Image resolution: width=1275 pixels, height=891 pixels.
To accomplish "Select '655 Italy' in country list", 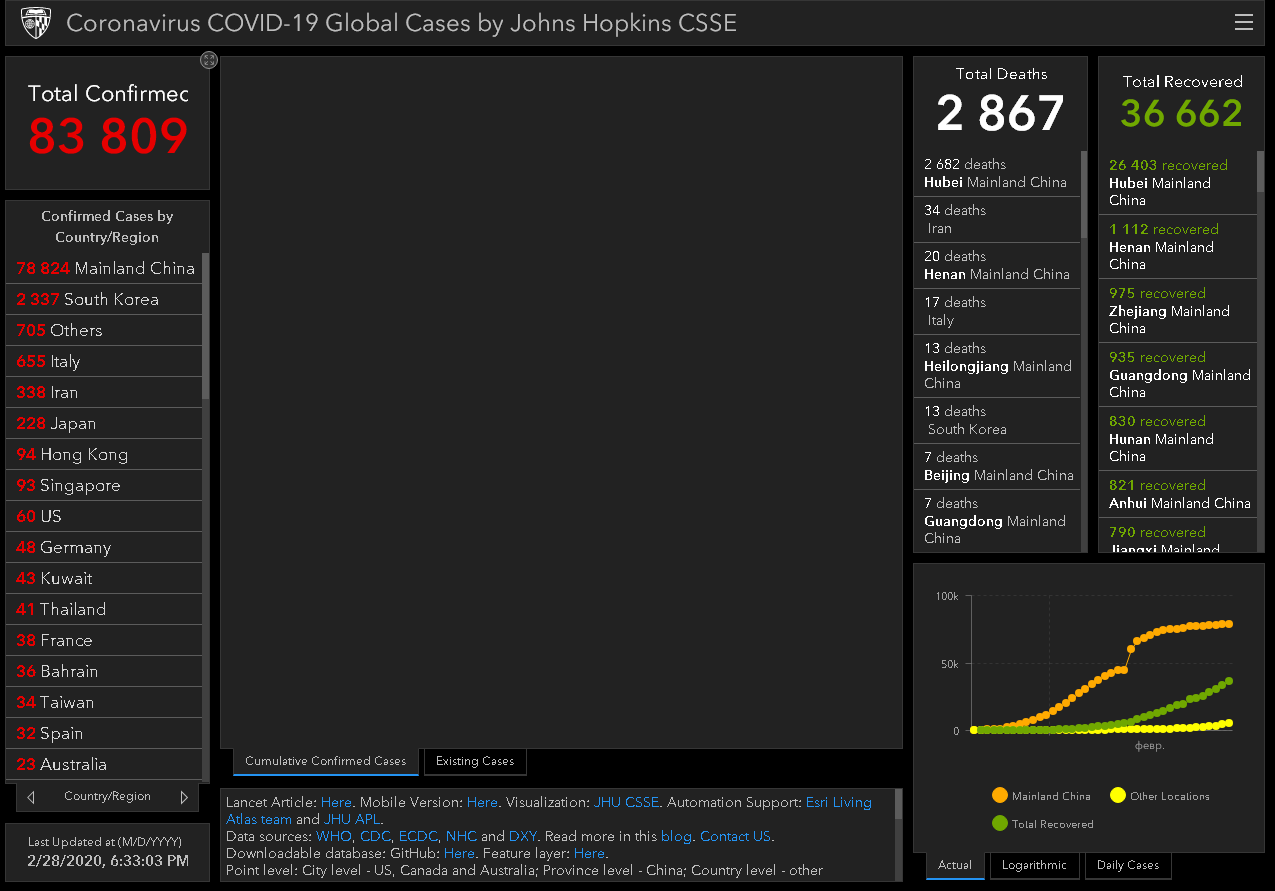I will (104, 361).
